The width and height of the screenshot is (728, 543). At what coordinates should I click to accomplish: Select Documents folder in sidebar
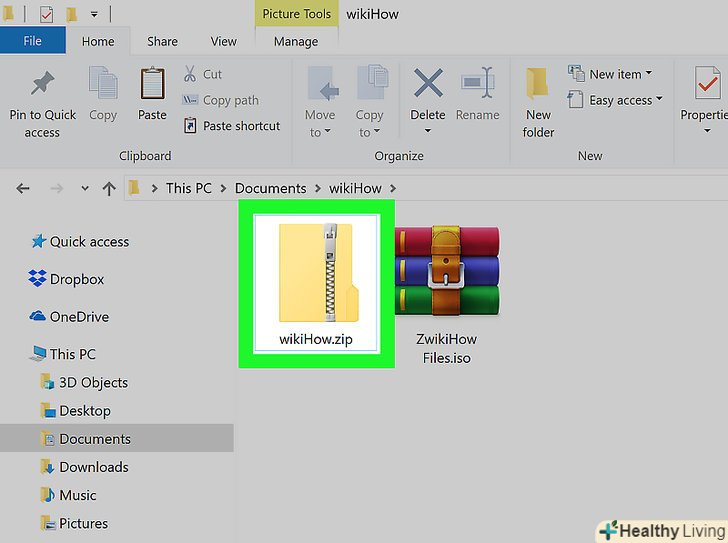(x=117, y=439)
